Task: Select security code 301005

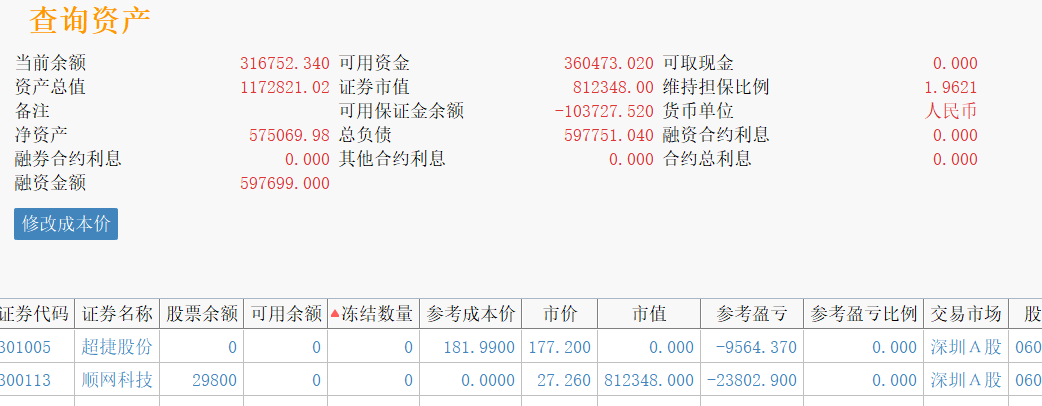Action: pos(25,347)
